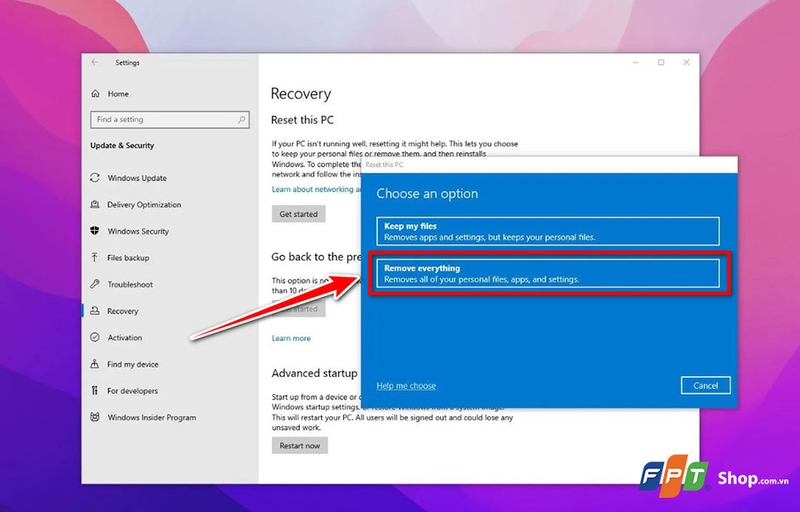The width and height of the screenshot is (800, 512).
Task: Click the Delivery Optimization icon
Action: pyautogui.click(x=95, y=204)
